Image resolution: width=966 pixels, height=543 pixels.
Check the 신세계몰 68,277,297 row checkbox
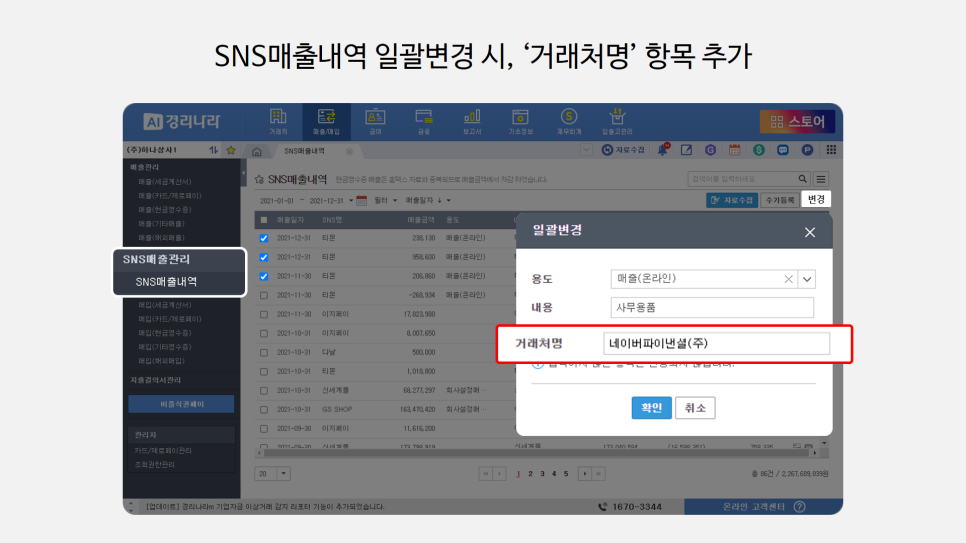264,391
